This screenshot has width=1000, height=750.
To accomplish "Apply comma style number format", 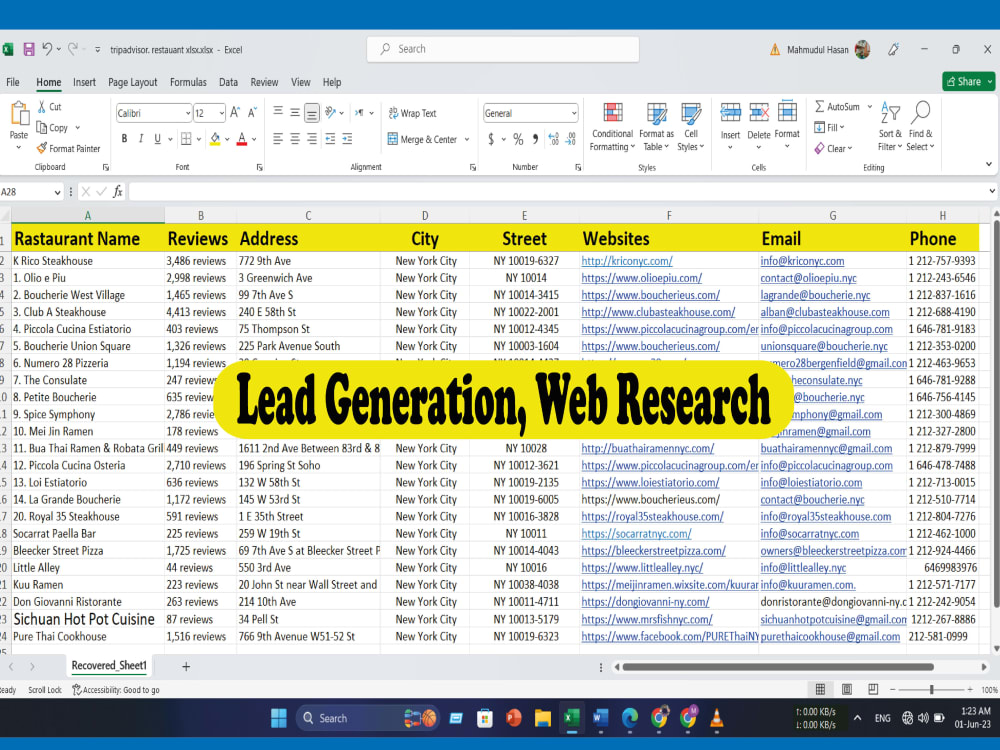I will tap(535, 139).
